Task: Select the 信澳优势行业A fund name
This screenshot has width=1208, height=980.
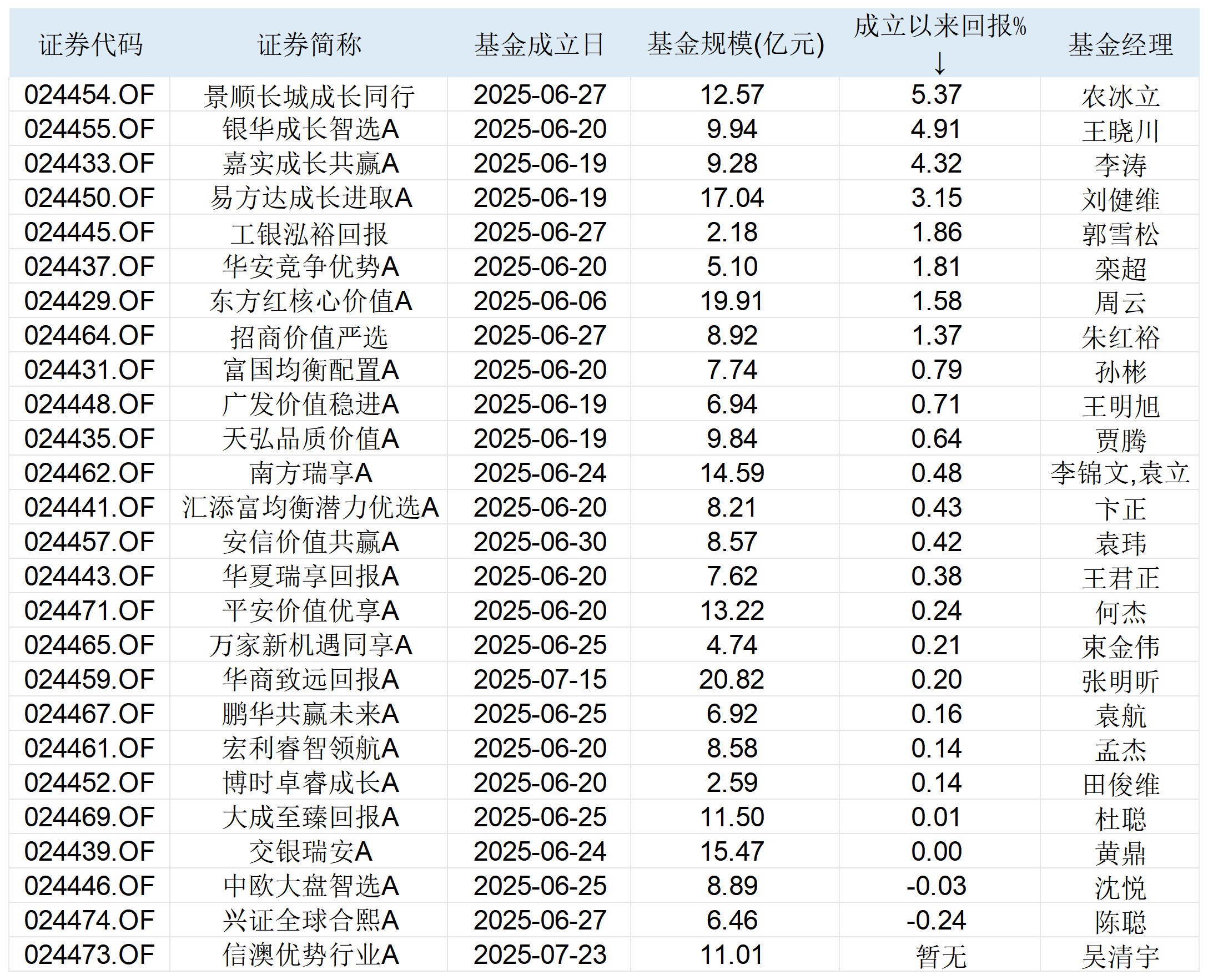Action: (310, 955)
